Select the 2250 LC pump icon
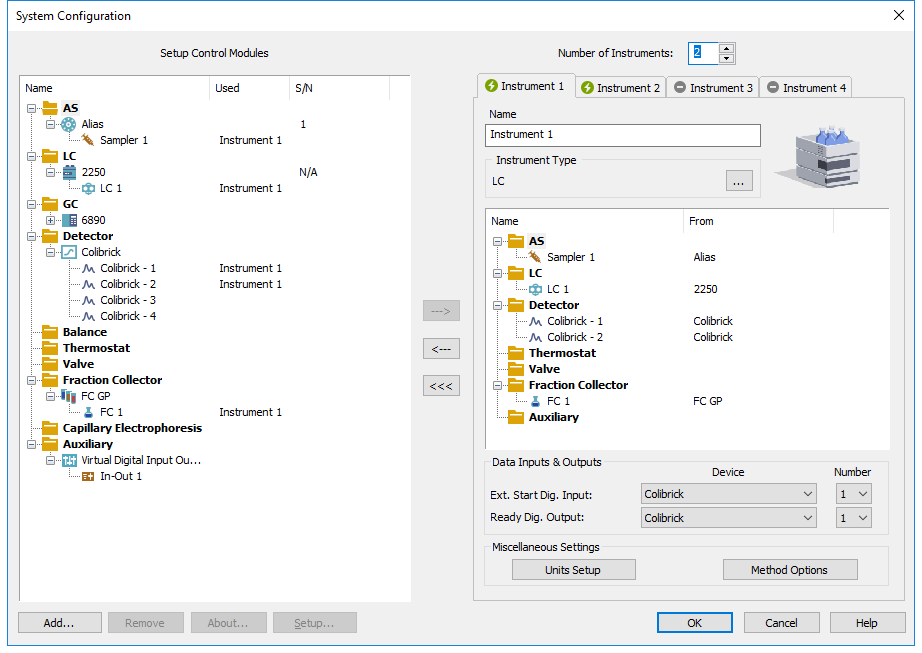This screenshot has width=922, height=653. pos(69,172)
